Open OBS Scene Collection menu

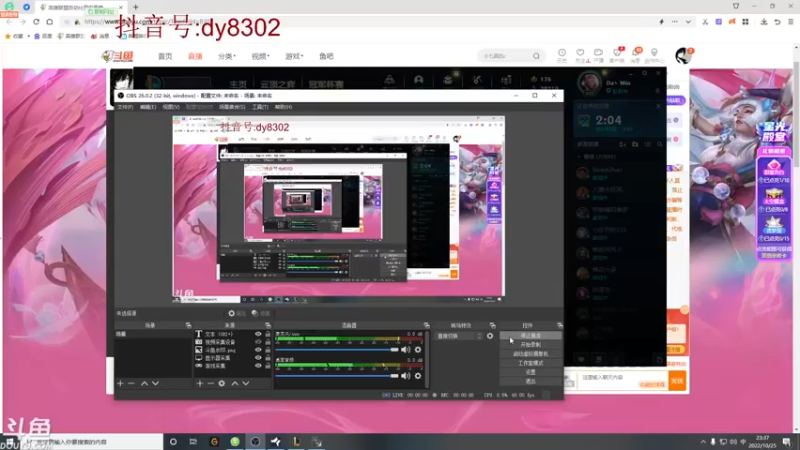232,107
